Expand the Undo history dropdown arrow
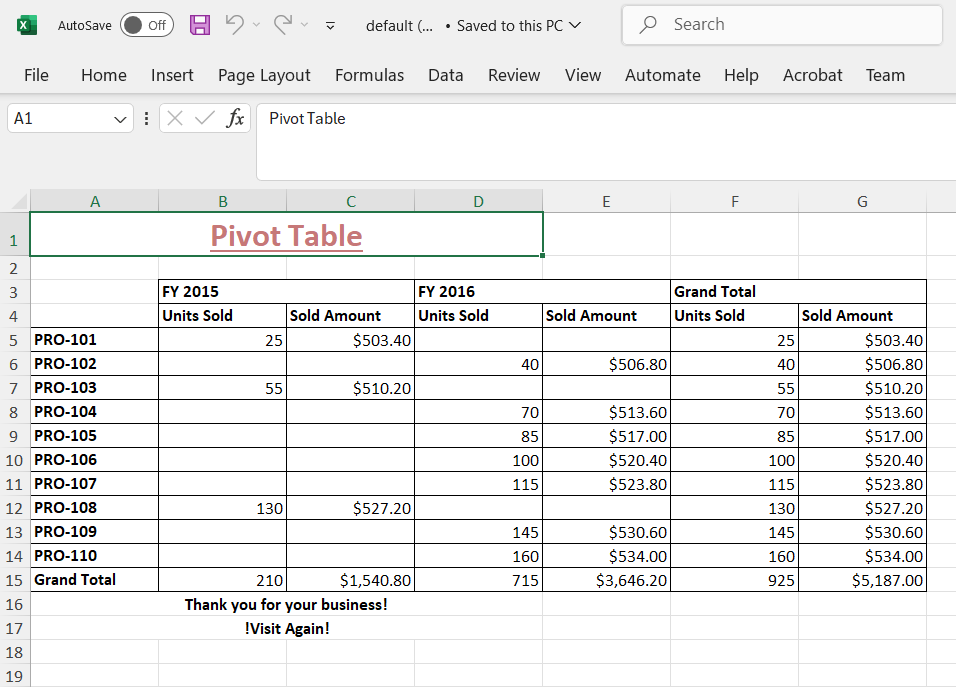Screen dimensions: 956x687 pos(256,25)
